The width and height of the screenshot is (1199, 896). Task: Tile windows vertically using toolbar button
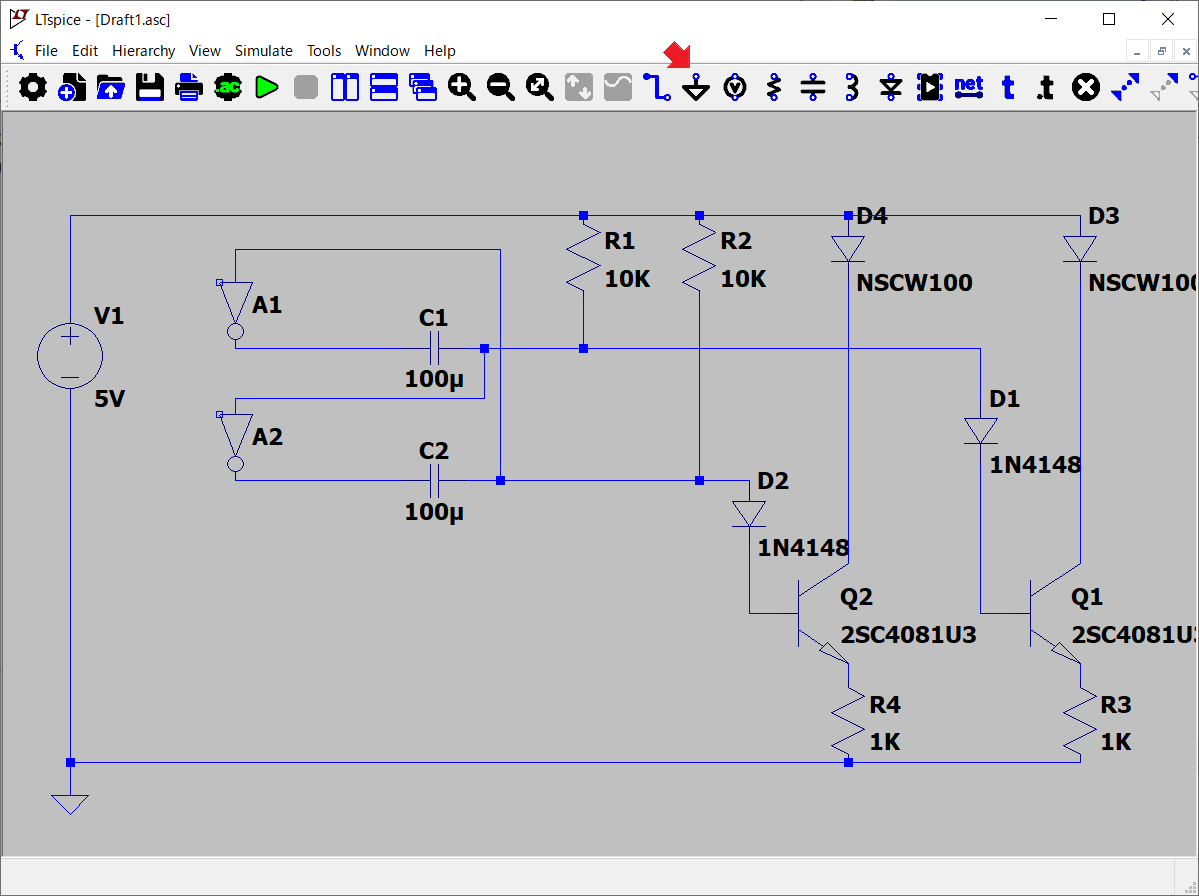pyautogui.click(x=345, y=88)
